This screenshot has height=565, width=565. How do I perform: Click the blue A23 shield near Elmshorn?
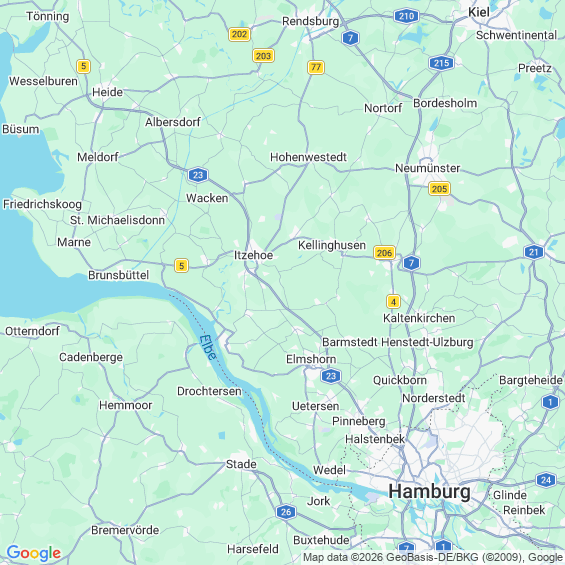point(331,376)
